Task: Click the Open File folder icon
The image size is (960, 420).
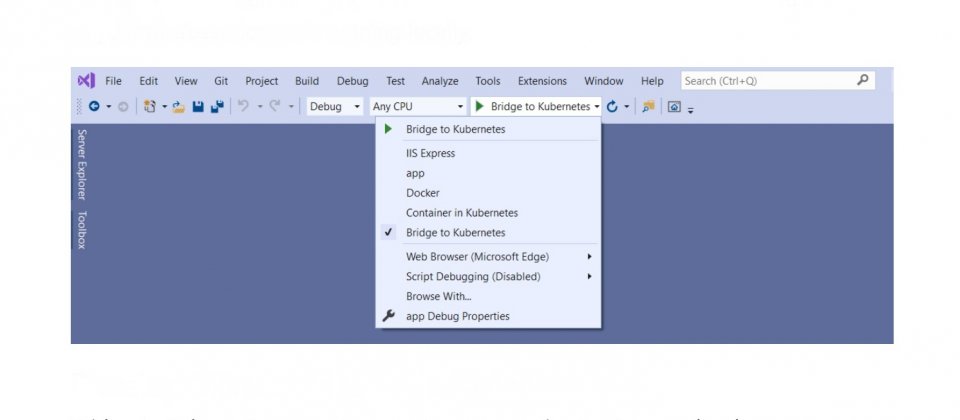Action: (x=179, y=106)
